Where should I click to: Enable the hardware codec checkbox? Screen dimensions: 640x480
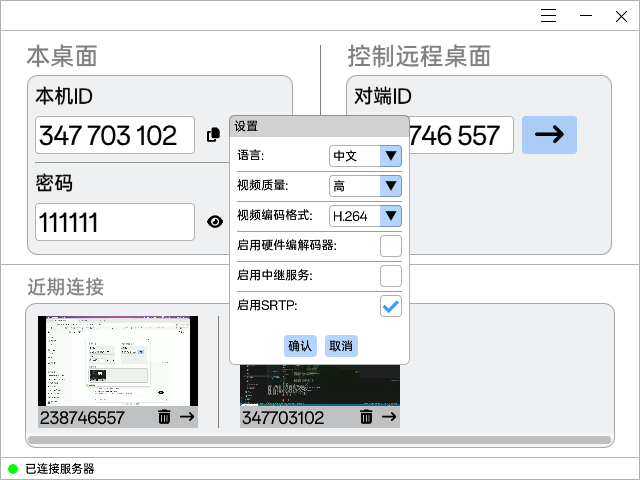pyautogui.click(x=391, y=245)
